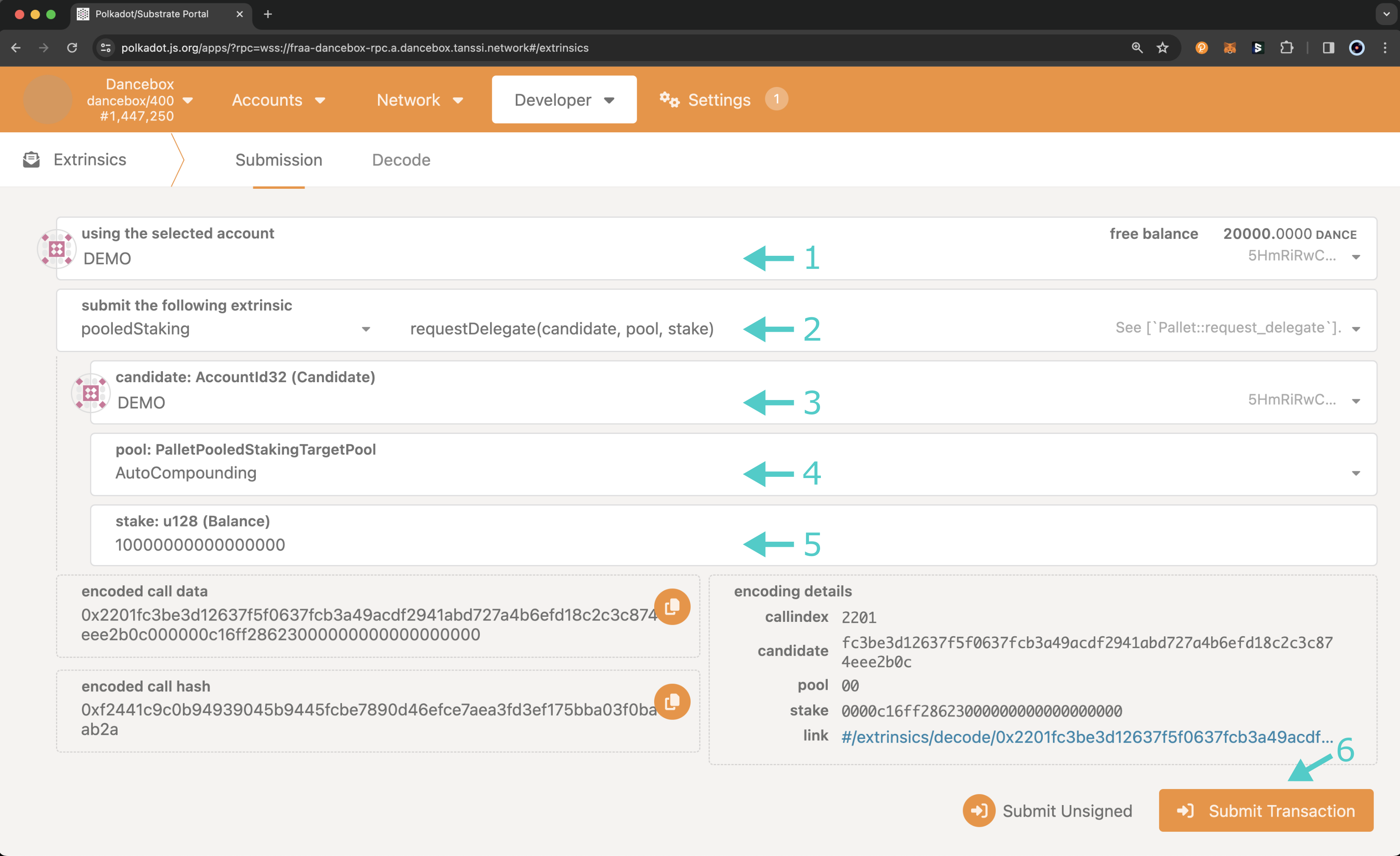The image size is (1400, 856).
Task: Copy the encoded call hash
Action: pyautogui.click(x=672, y=701)
